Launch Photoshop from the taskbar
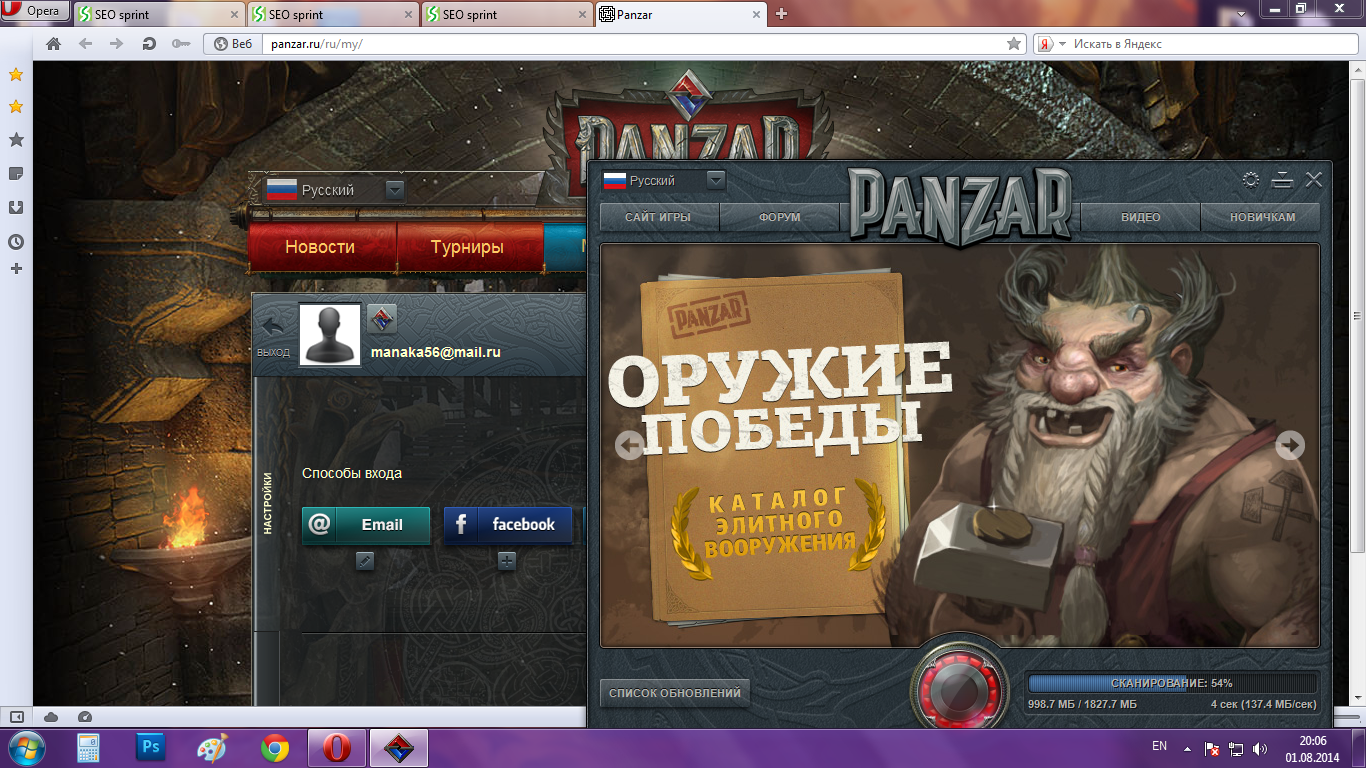This screenshot has width=1366, height=768. pyautogui.click(x=151, y=747)
